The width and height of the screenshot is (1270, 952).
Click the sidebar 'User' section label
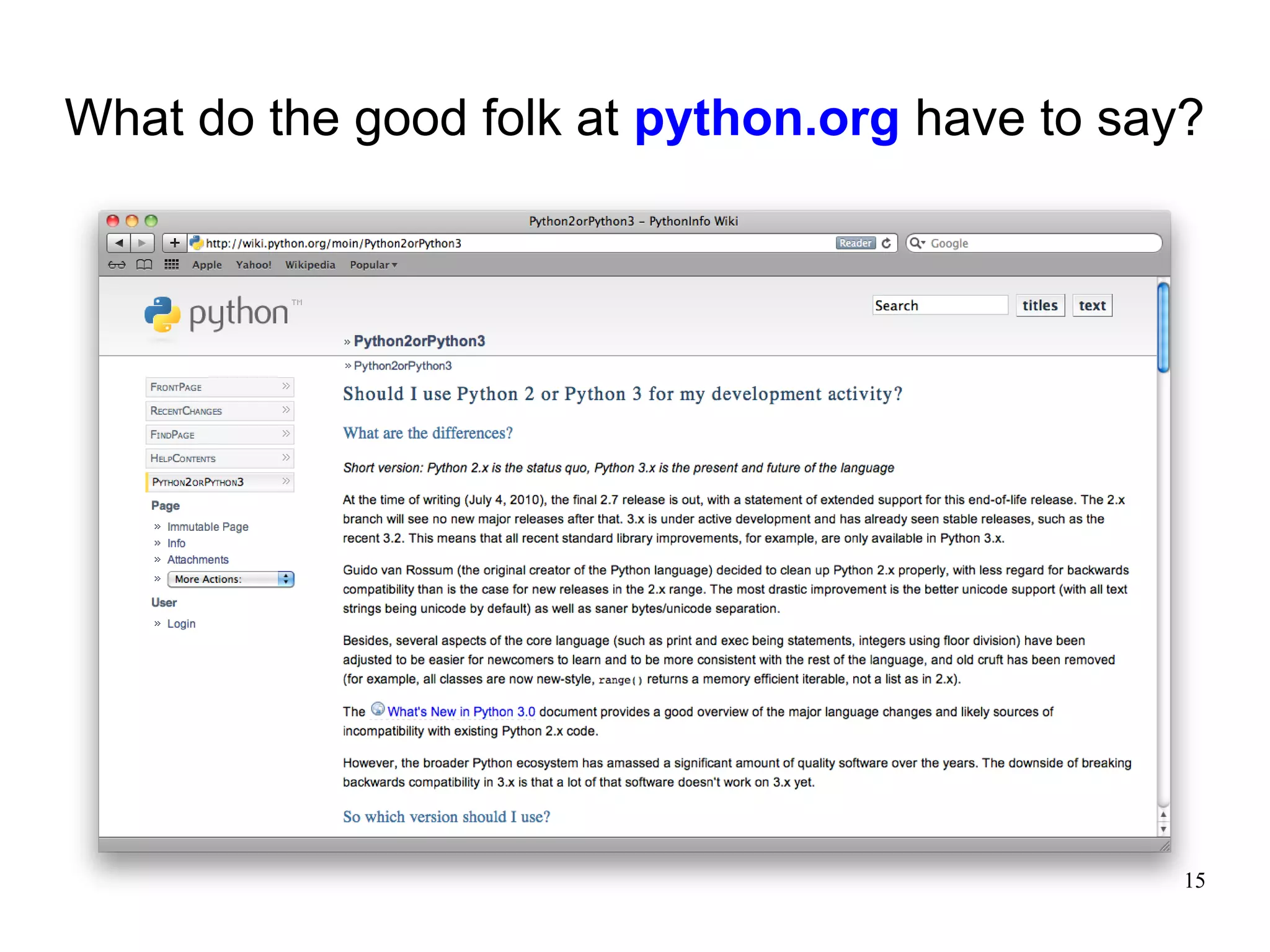tap(164, 602)
